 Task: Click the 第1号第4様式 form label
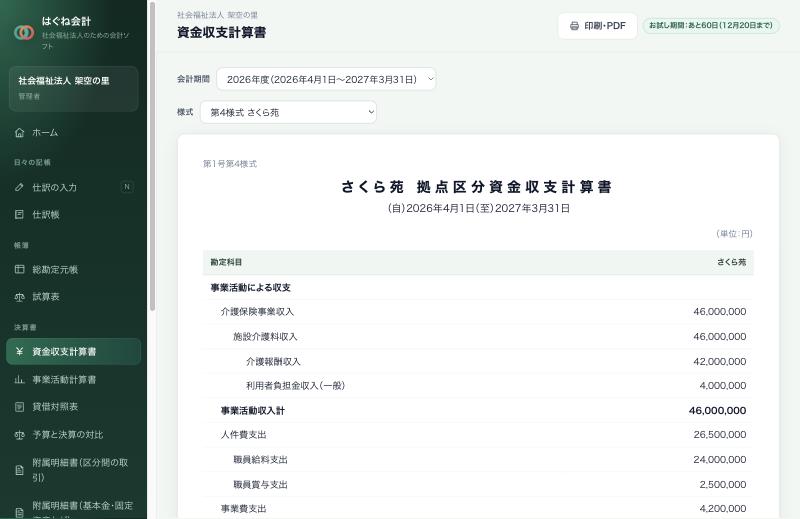coord(230,164)
